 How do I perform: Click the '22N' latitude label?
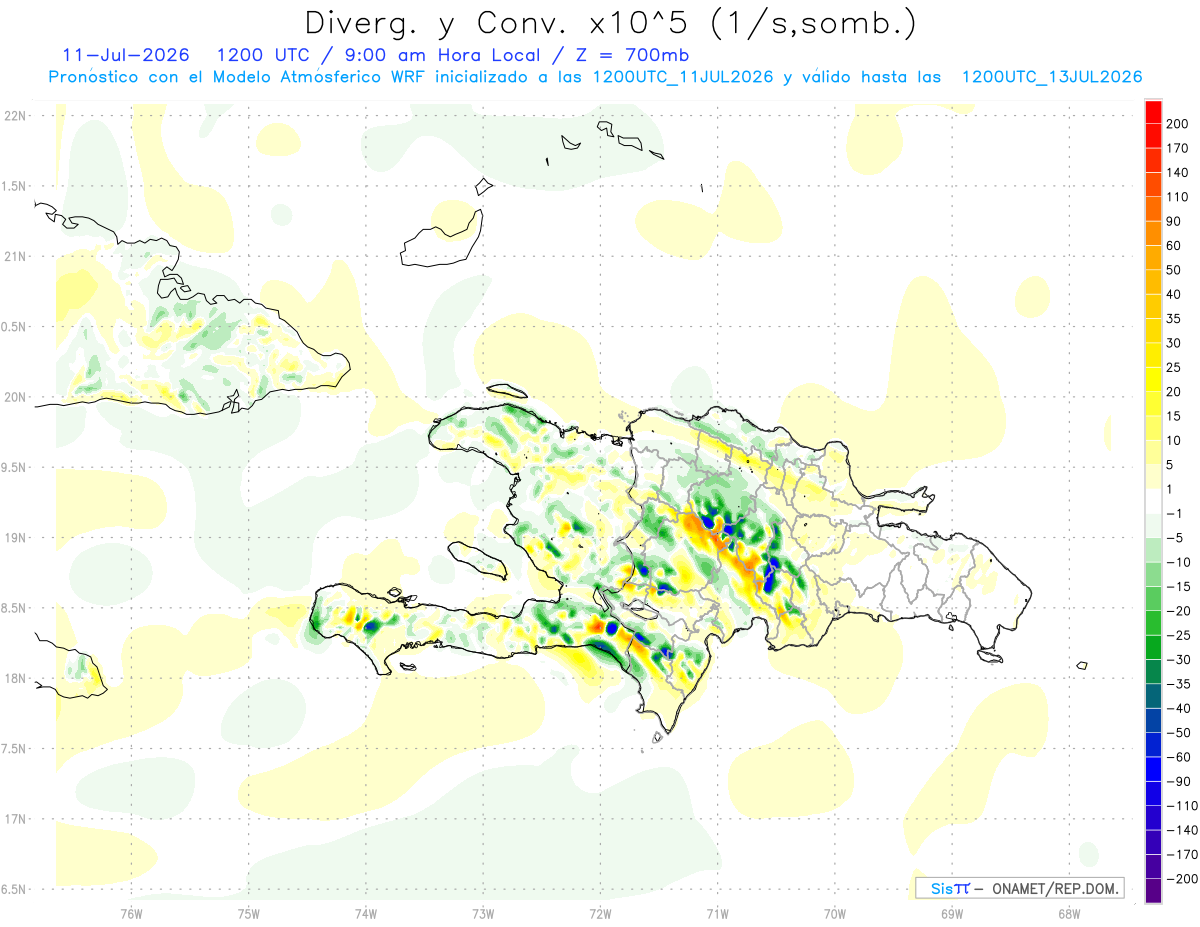(15, 116)
